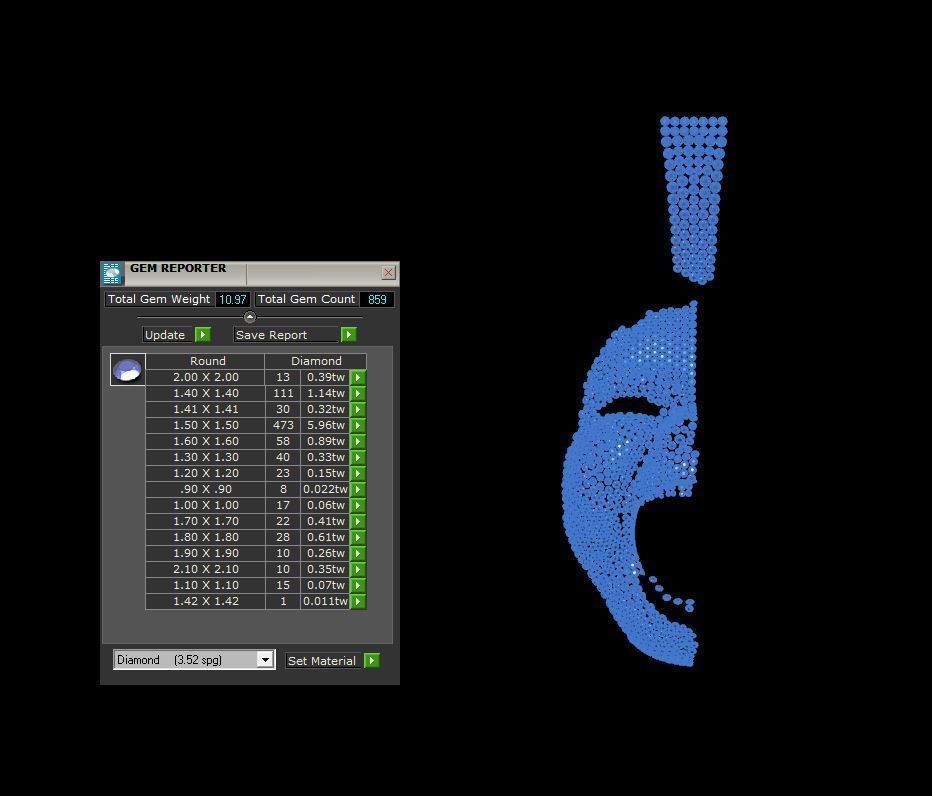Viewport: 932px width, 796px height.
Task: Click the count cell showing 111
Action: coord(283,393)
